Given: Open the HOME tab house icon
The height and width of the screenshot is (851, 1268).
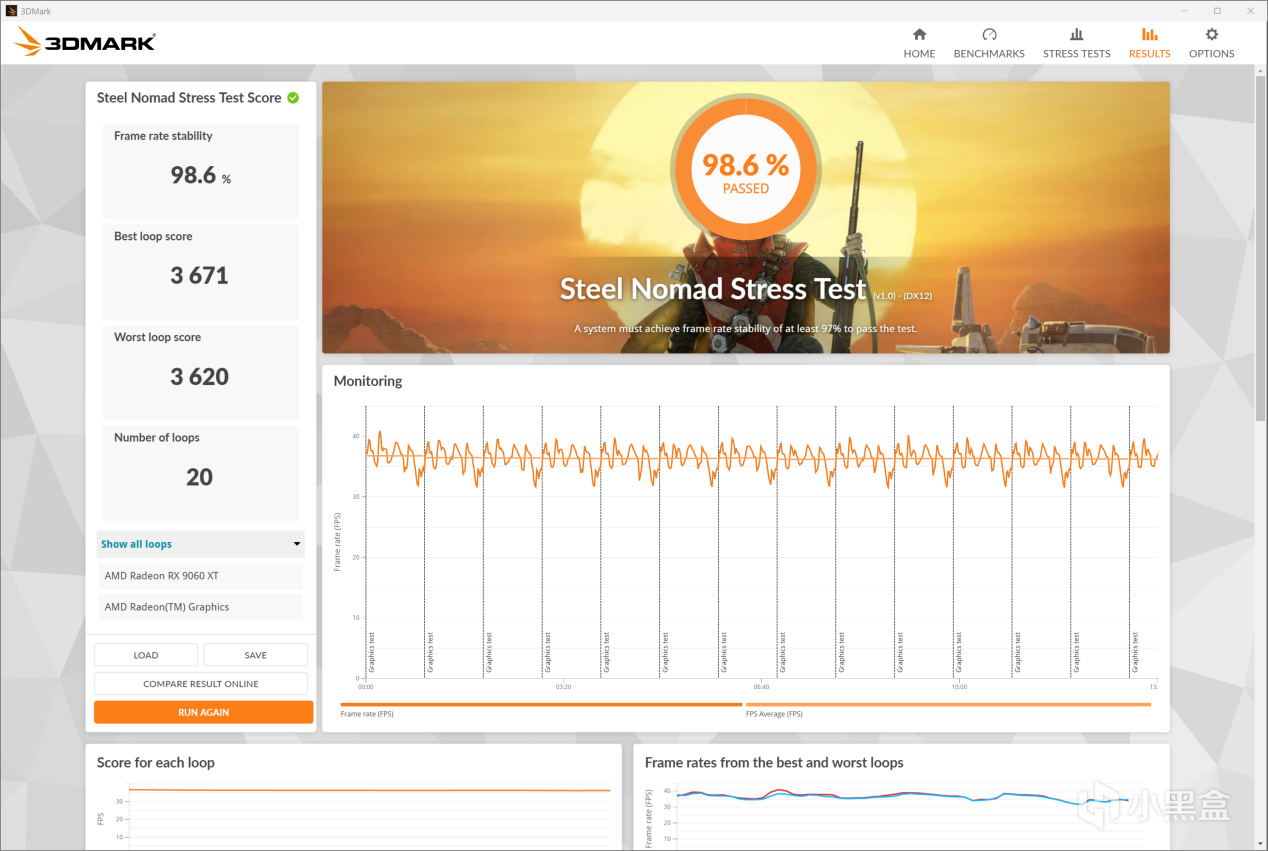Looking at the screenshot, I should [919, 34].
